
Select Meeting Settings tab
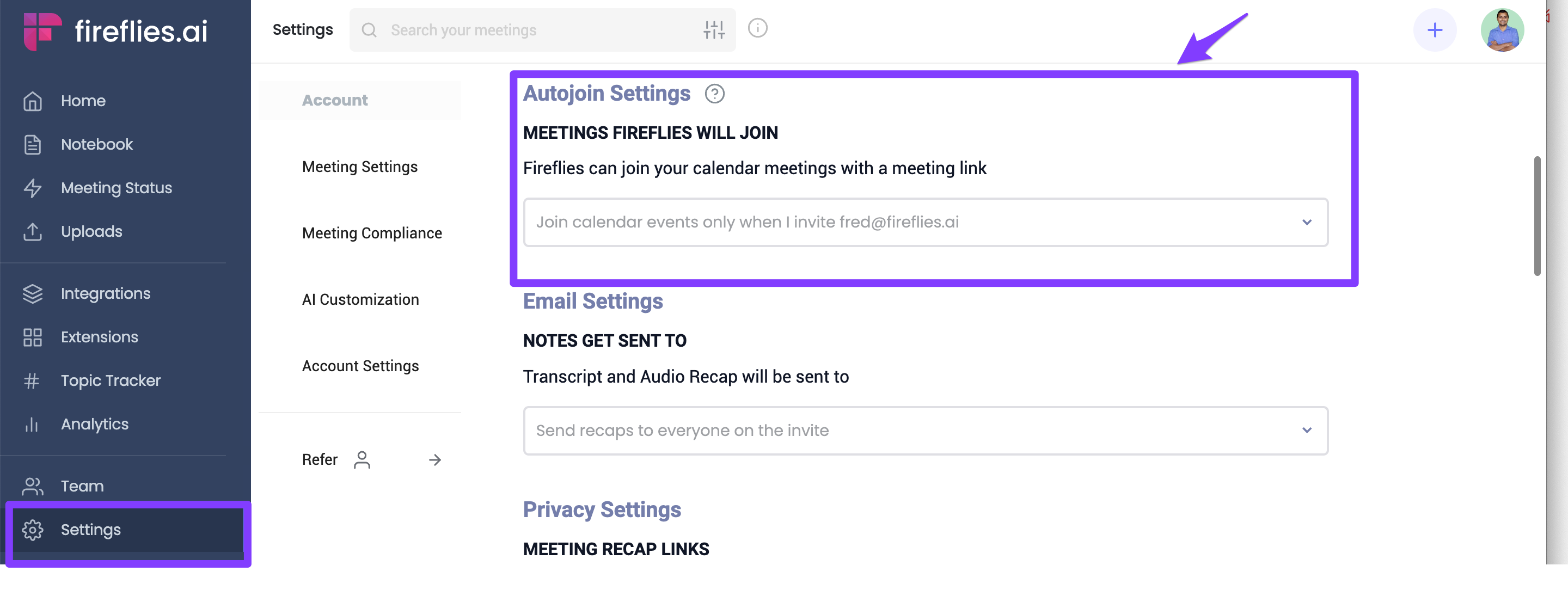(x=360, y=167)
